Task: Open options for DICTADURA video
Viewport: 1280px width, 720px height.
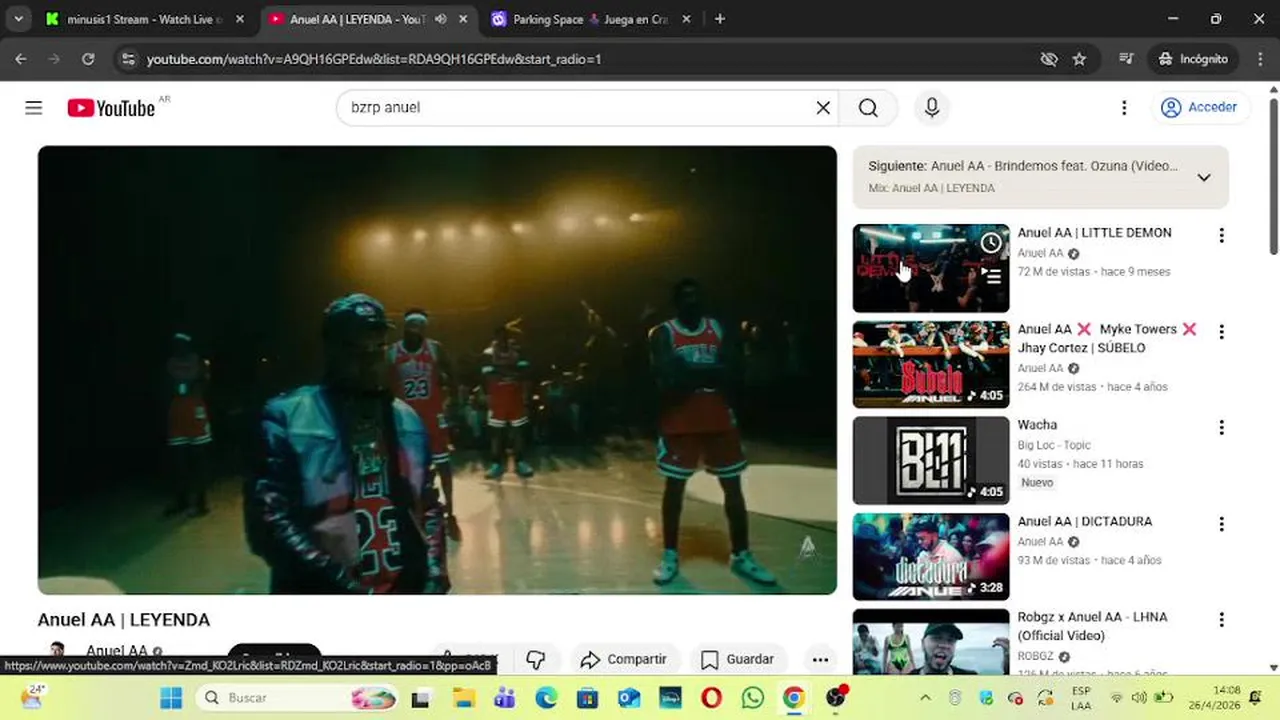Action: (1221, 524)
